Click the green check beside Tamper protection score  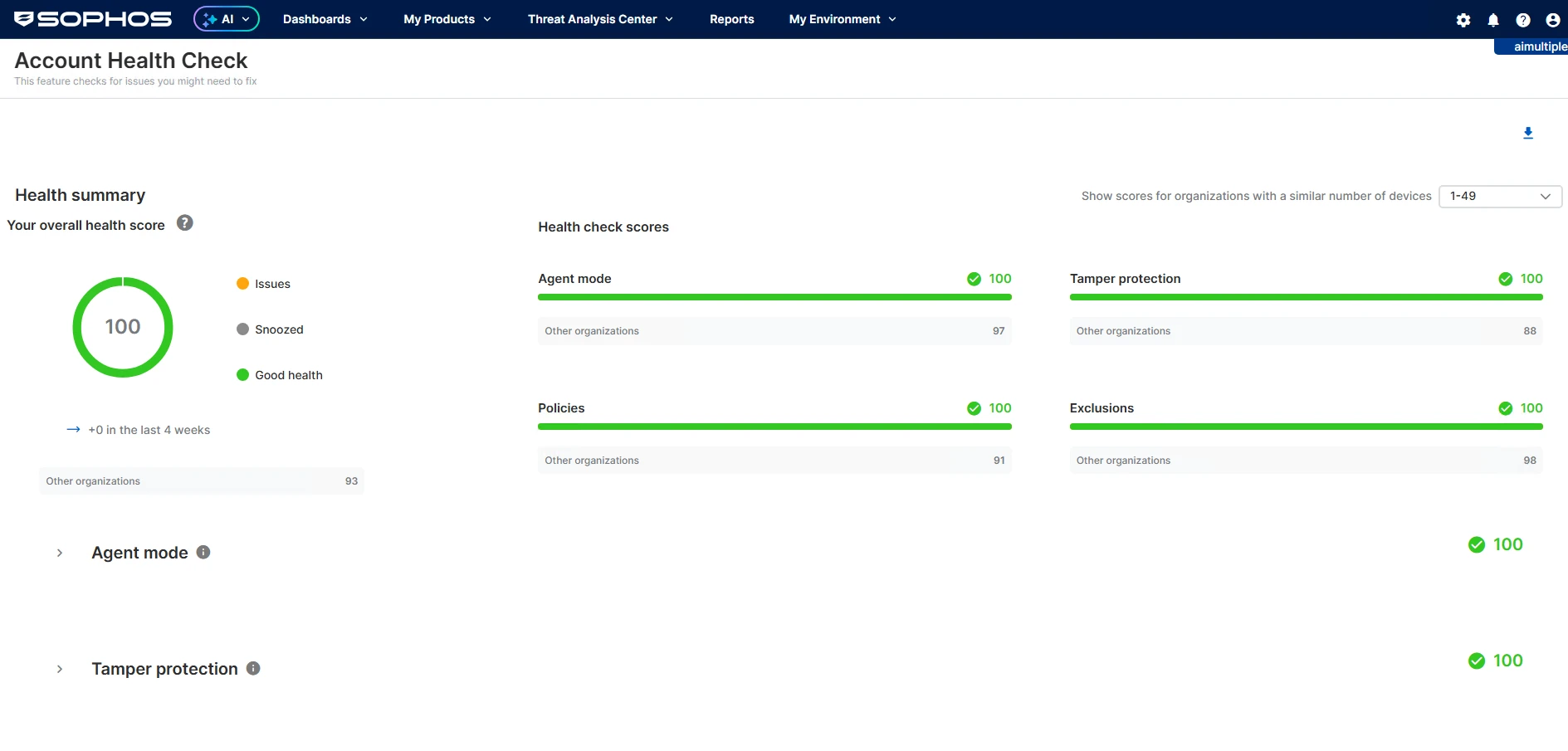pos(1506,279)
